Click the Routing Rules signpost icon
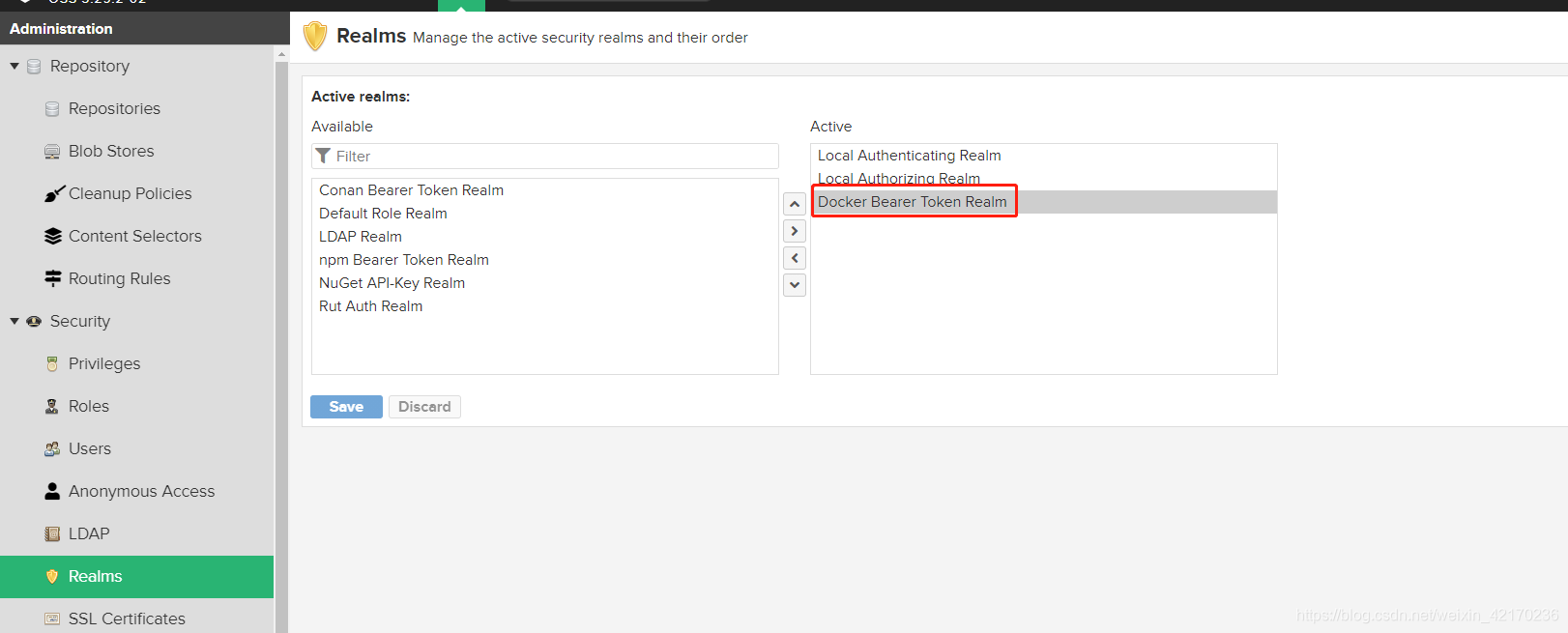The width and height of the screenshot is (1568, 633). [53, 278]
